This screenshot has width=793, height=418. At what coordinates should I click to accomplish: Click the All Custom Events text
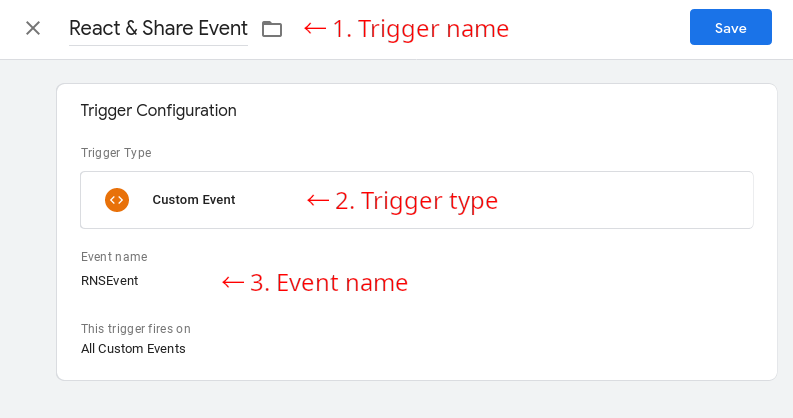click(x=133, y=349)
